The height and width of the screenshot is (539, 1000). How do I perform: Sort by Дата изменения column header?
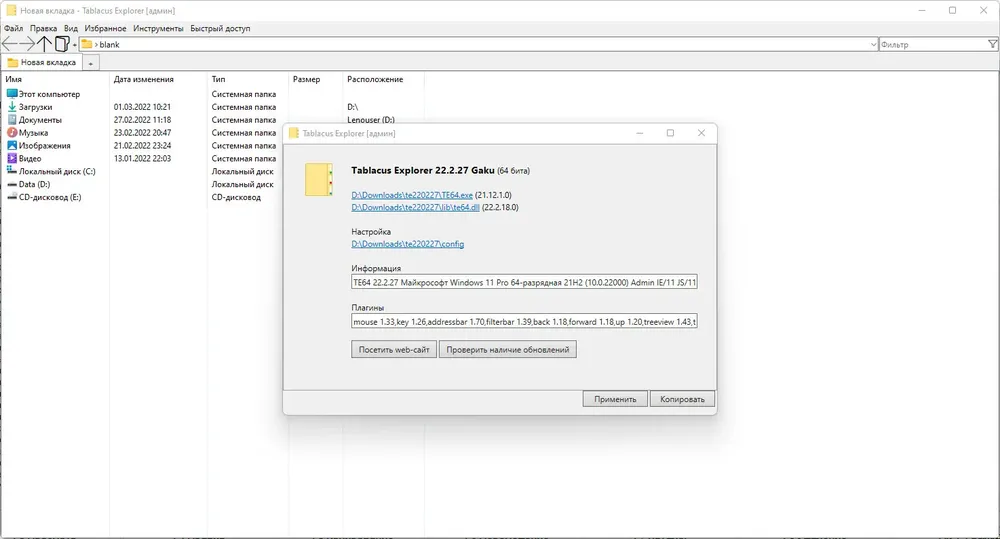click(x=143, y=79)
